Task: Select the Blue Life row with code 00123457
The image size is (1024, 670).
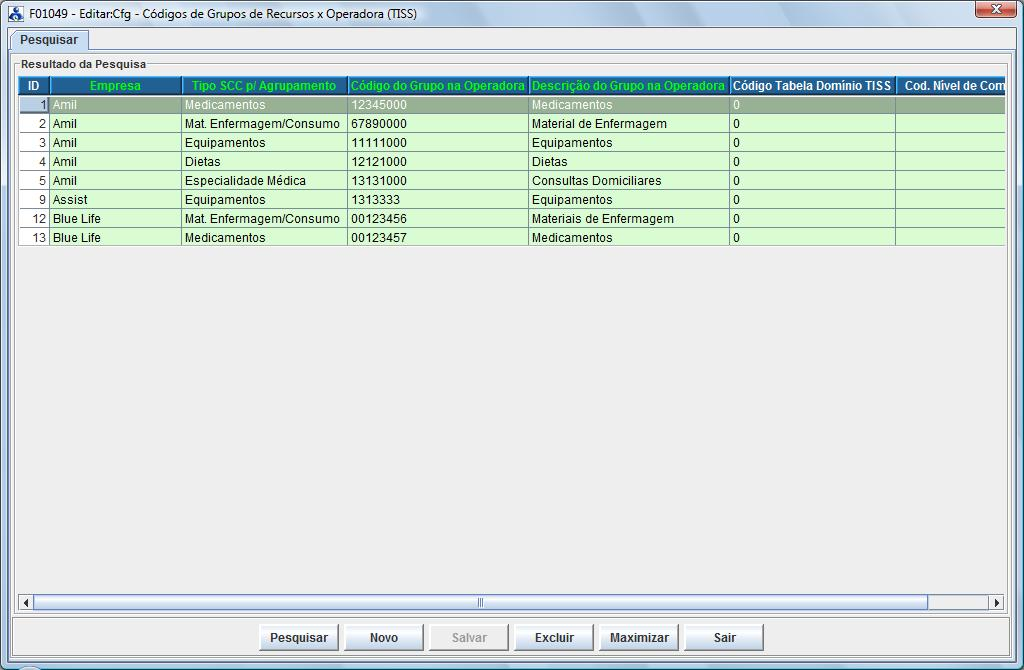Action: coord(437,238)
